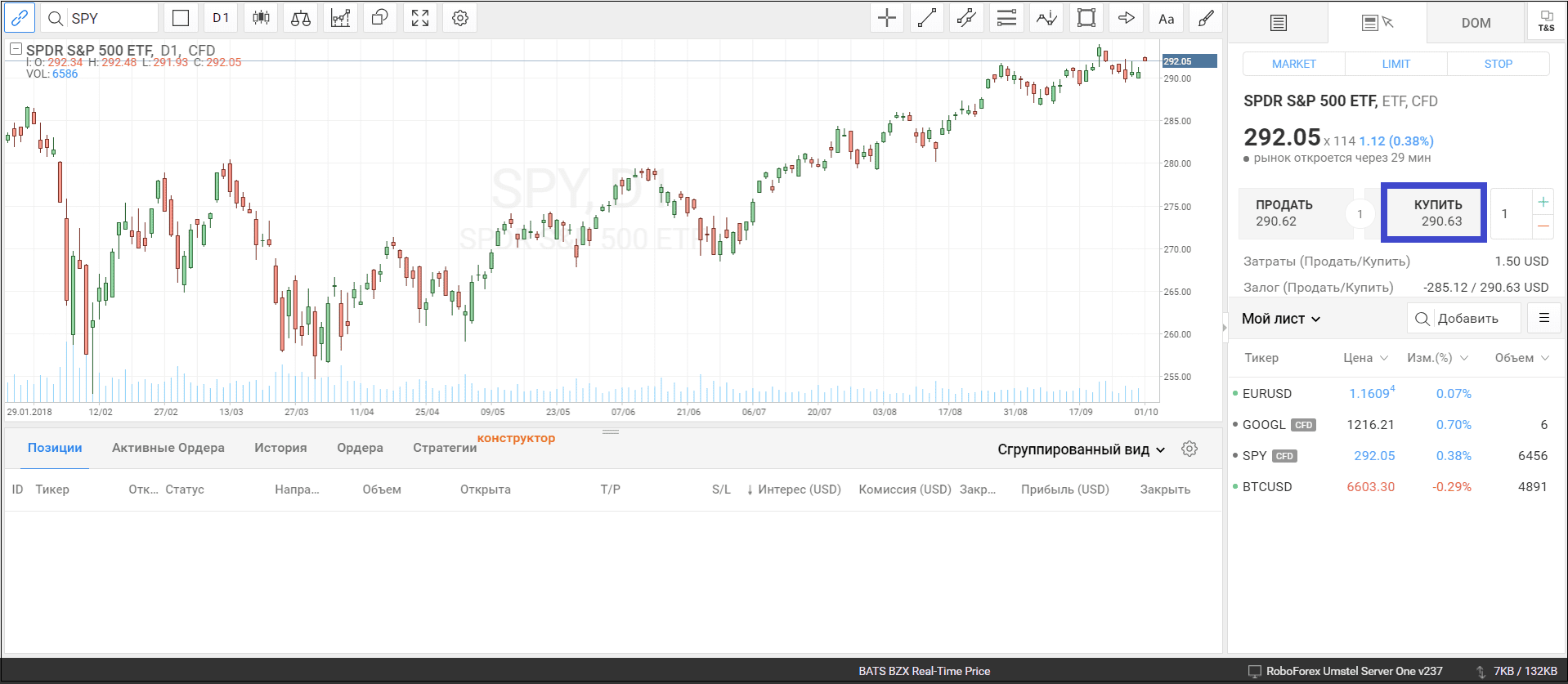Image resolution: width=1568 pixels, height=684 pixels.
Task: Select the trend line drawing tool
Action: pyautogui.click(x=927, y=17)
